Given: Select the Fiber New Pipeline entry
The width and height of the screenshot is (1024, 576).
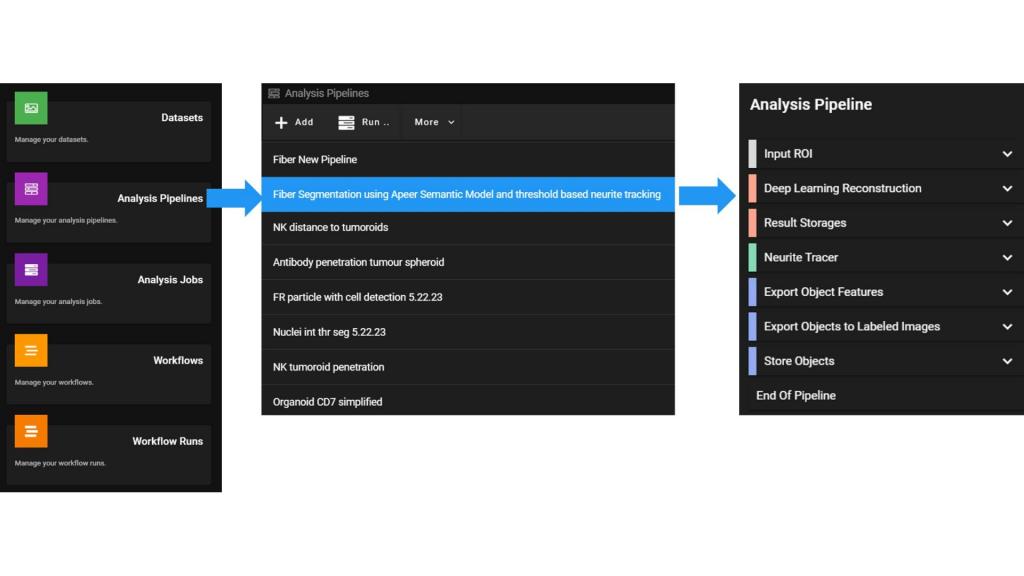Looking at the screenshot, I should coord(315,160).
